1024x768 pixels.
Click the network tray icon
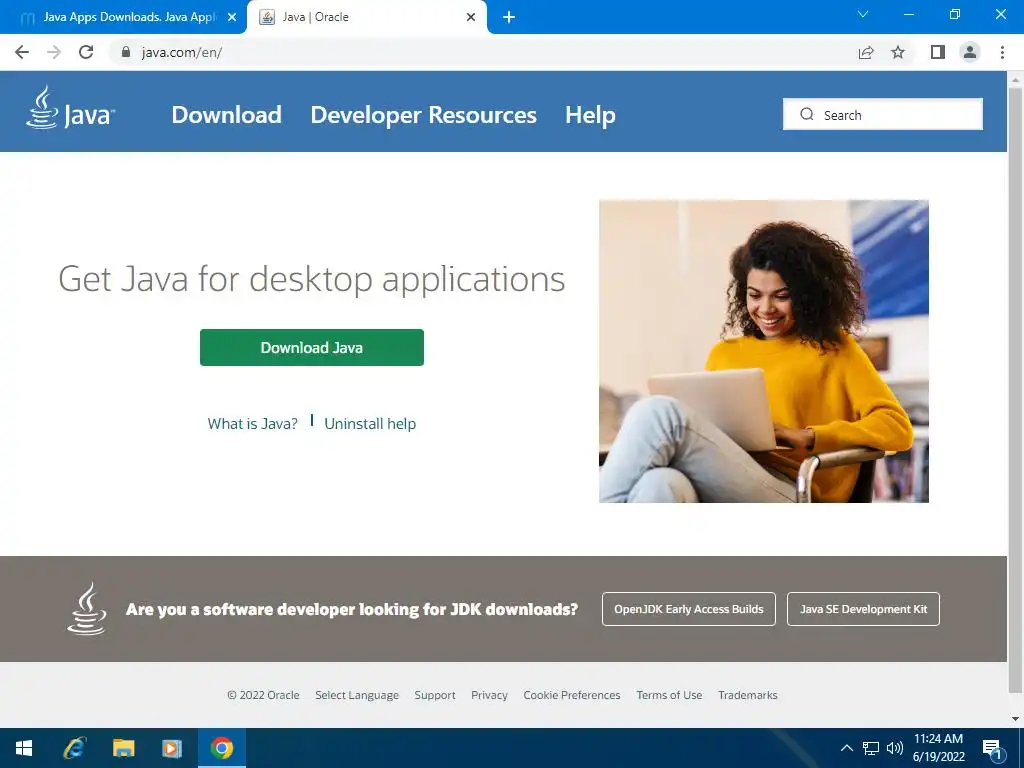871,748
